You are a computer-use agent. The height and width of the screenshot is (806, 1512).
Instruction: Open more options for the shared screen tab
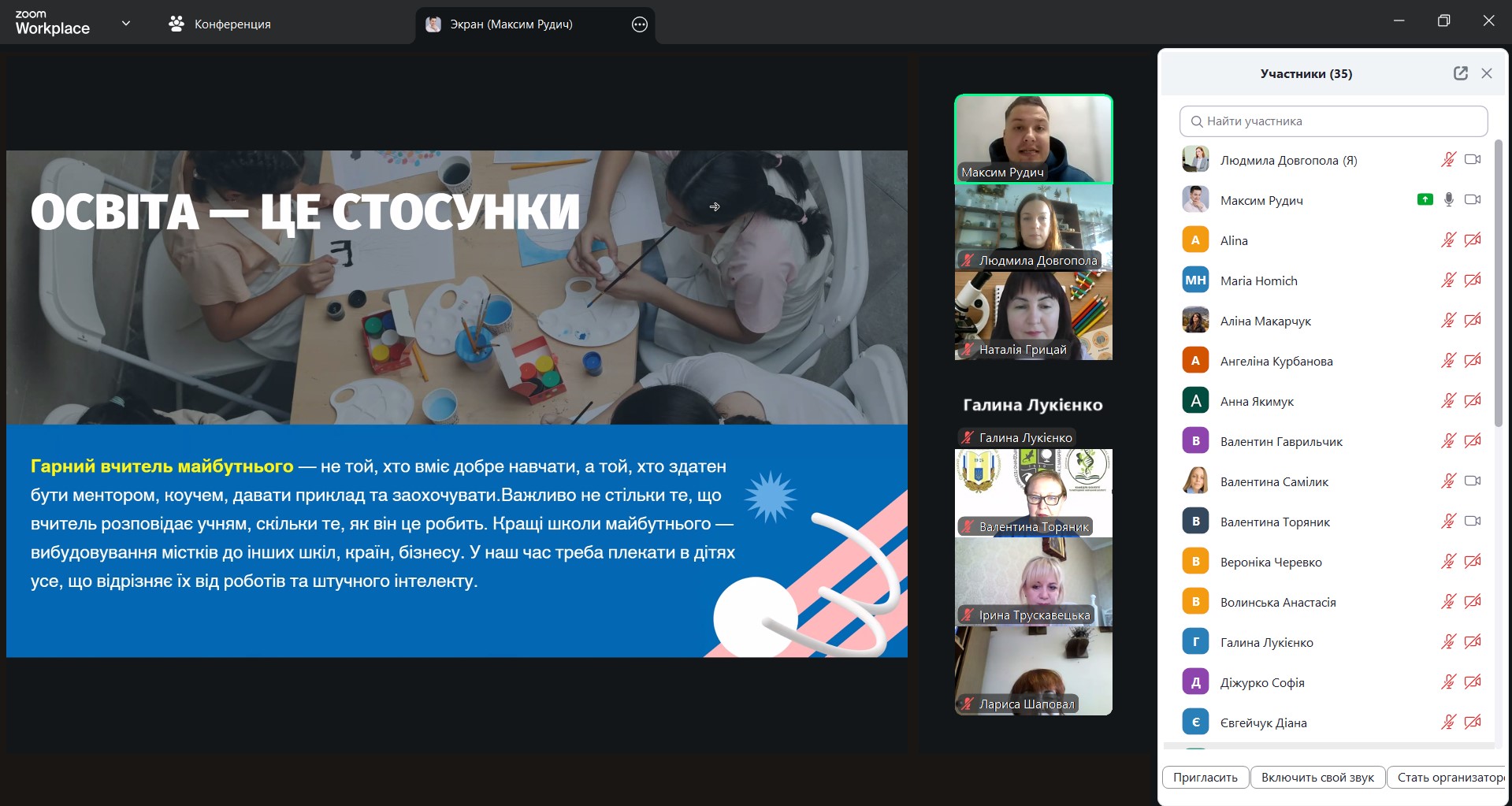click(x=640, y=24)
